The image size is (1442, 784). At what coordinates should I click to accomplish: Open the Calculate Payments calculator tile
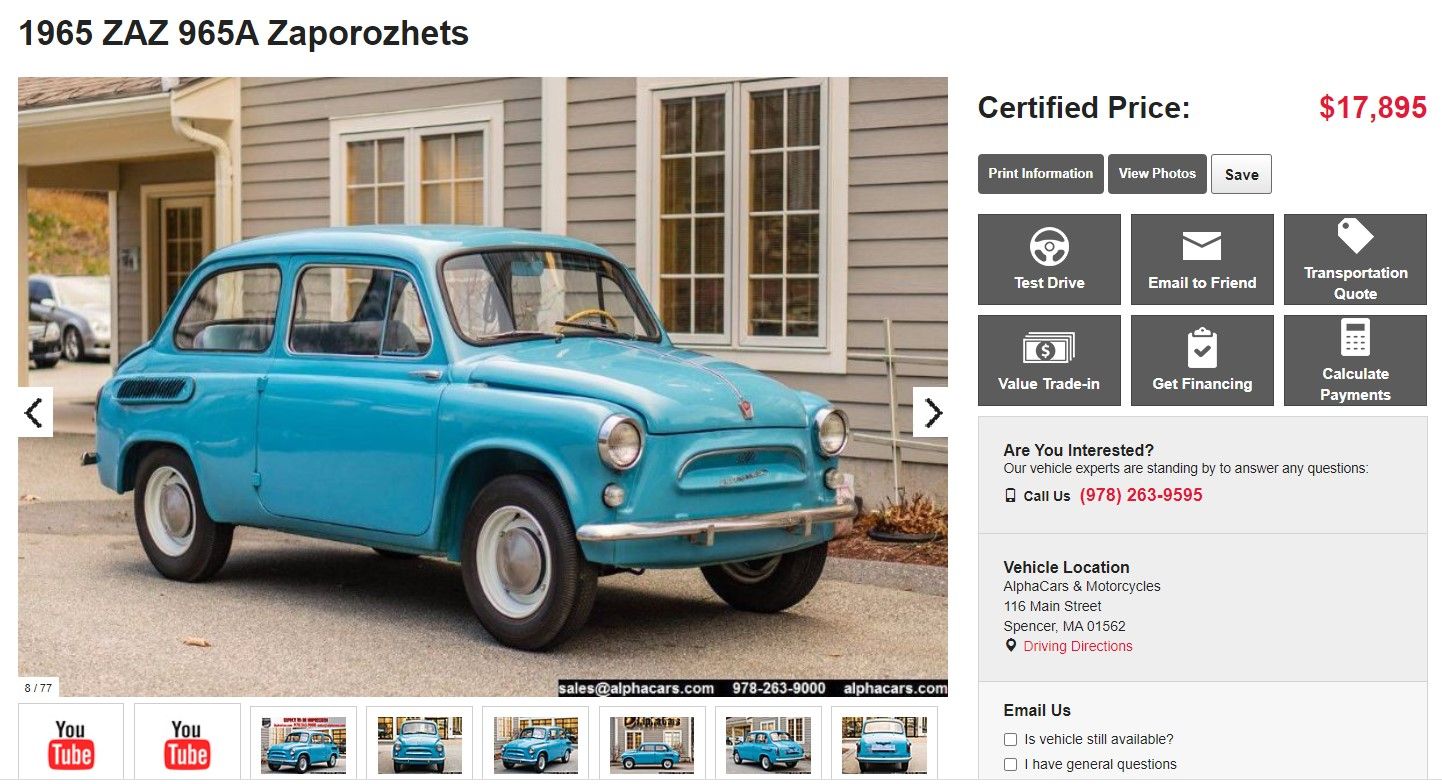click(x=1355, y=360)
